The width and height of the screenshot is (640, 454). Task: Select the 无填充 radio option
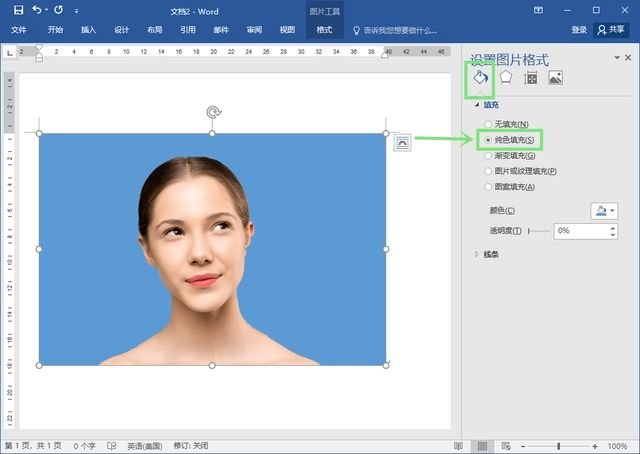487,124
